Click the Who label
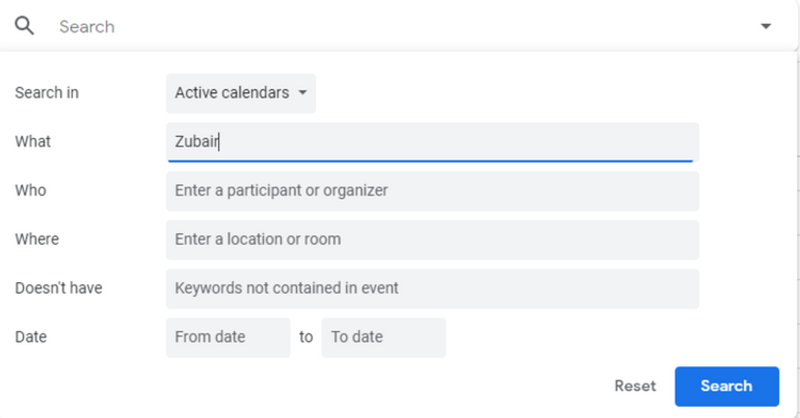This screenshot has width=800, height=418. point(31,190)
